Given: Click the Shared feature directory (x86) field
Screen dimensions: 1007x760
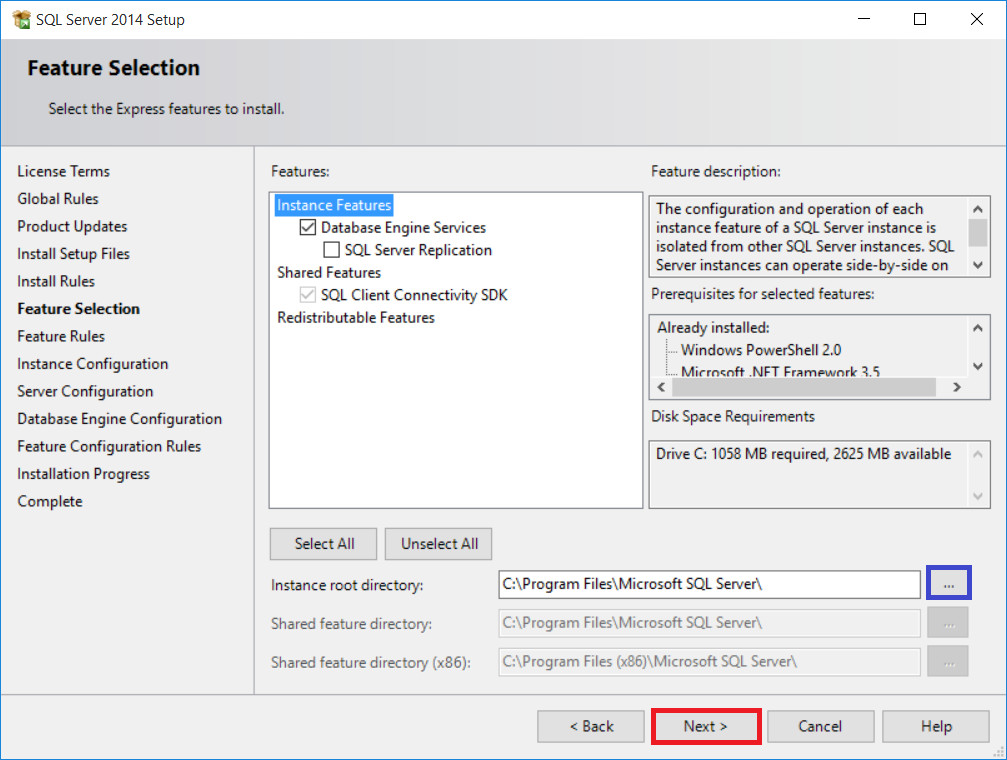Looking at the screenshot, I should pyautogui.click(x=709, y=662).
